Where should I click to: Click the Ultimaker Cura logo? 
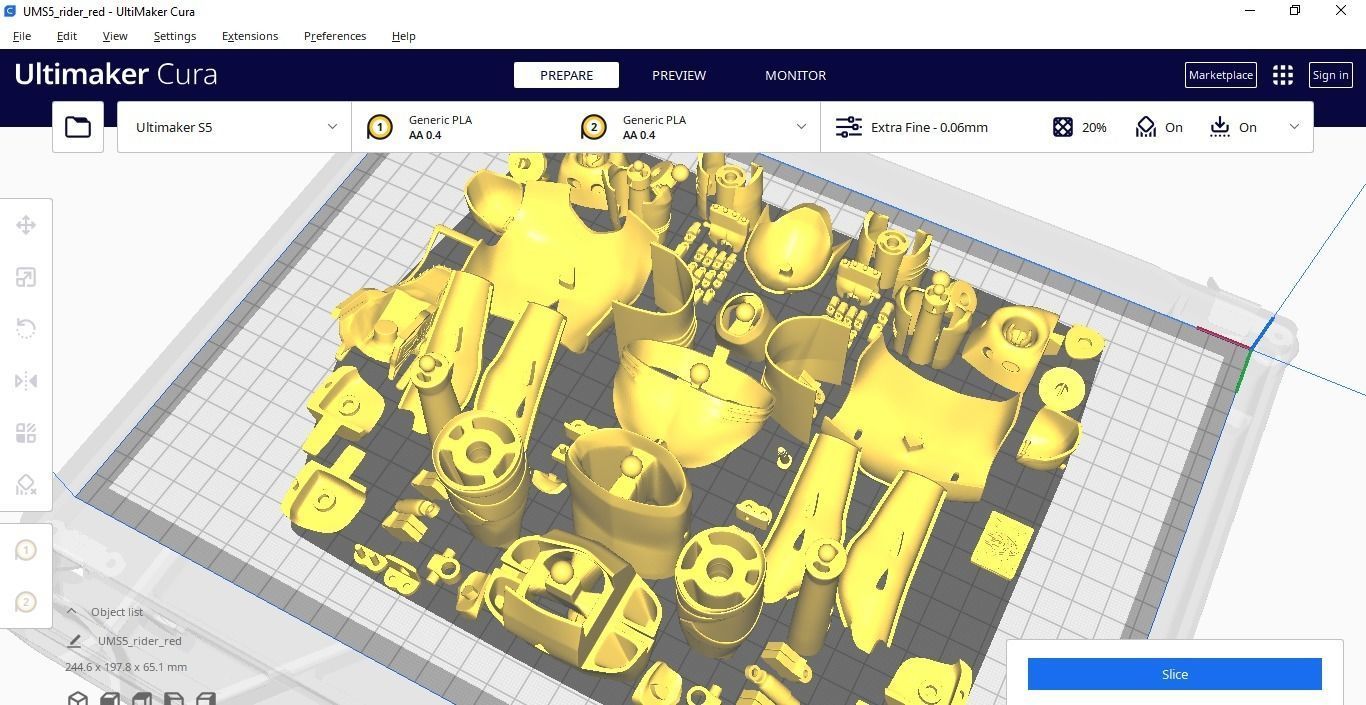click(116, 74)
